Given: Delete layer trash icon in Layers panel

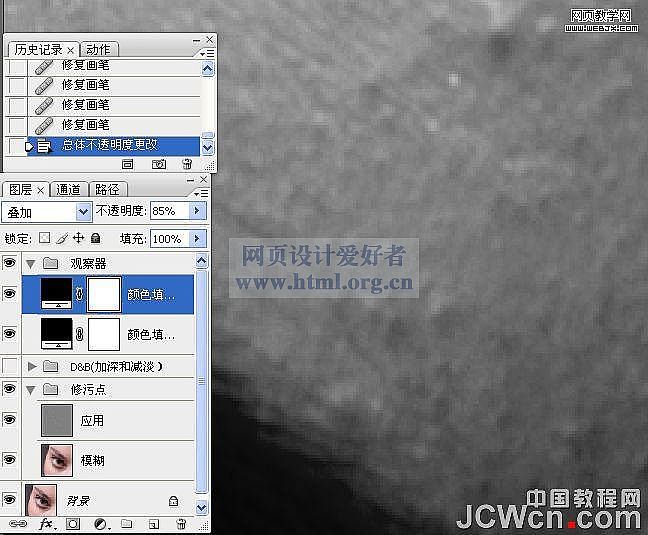Looking at the screenshot, I should click(181, 524).
